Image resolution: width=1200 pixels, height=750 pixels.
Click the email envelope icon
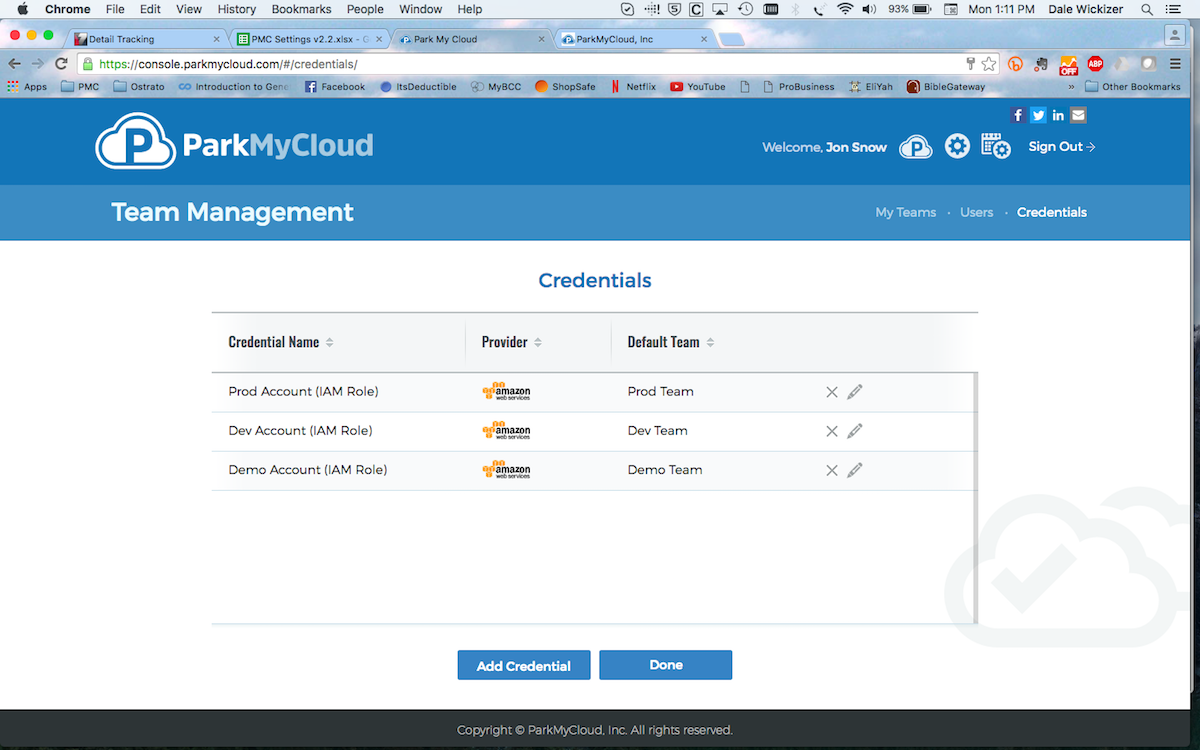point(1078,115)
